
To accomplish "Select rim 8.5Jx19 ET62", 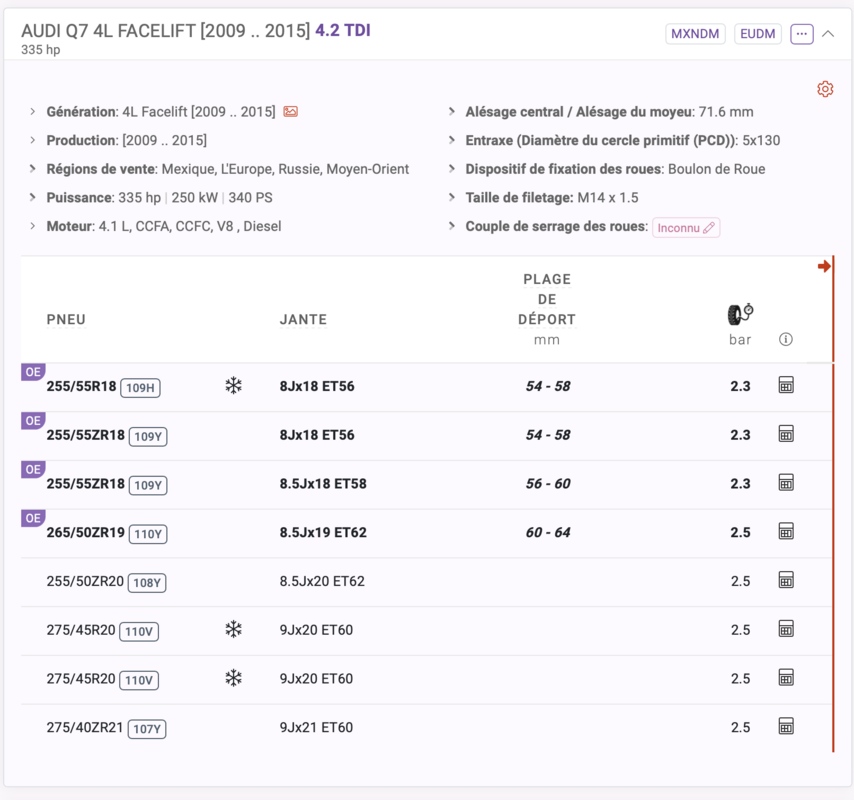I will [323, 532].
